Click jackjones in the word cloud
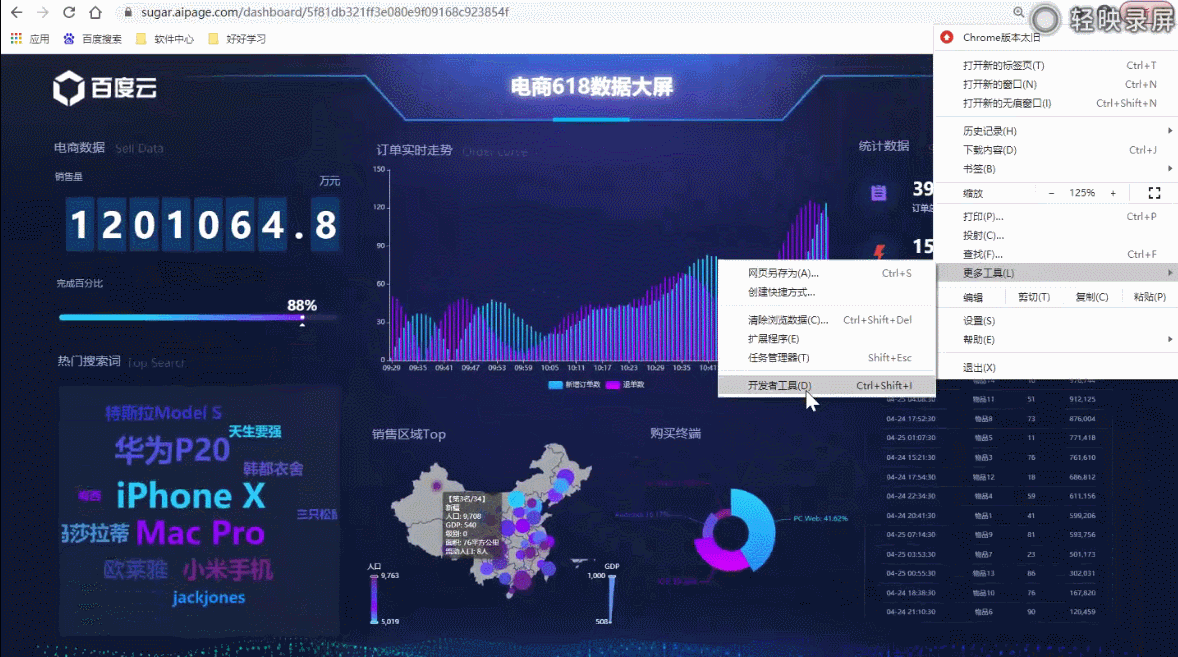Screen dimensions: 1178x657 click(x=209, y=598)
